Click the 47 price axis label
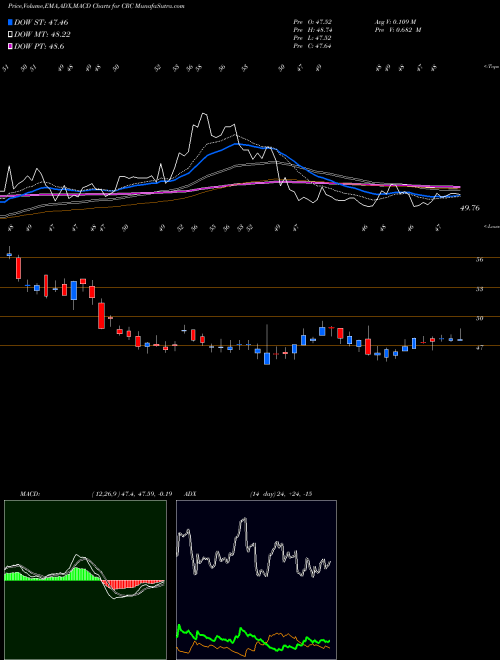This screenshot has height=660, width=500. pos(479,348)
